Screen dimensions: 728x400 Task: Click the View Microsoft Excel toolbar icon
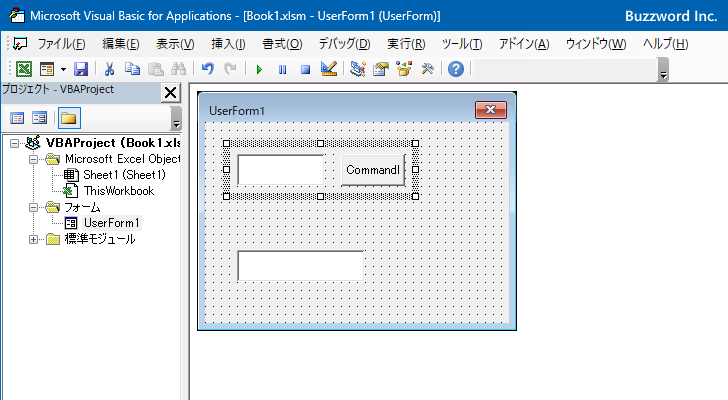click(x=24, y=69)
